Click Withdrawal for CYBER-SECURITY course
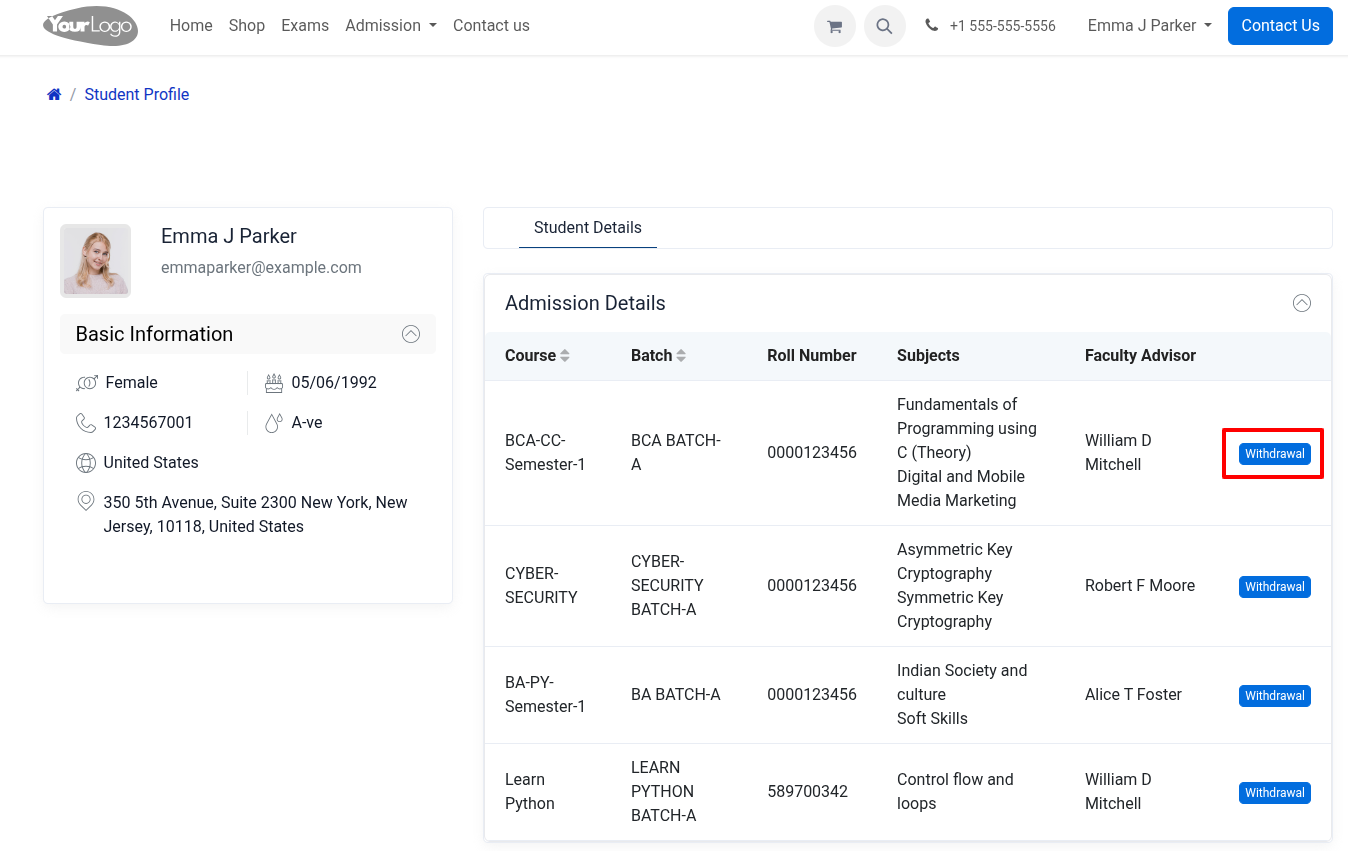The width and height of the screenshot is (1348, 851). coord(1275,587)
